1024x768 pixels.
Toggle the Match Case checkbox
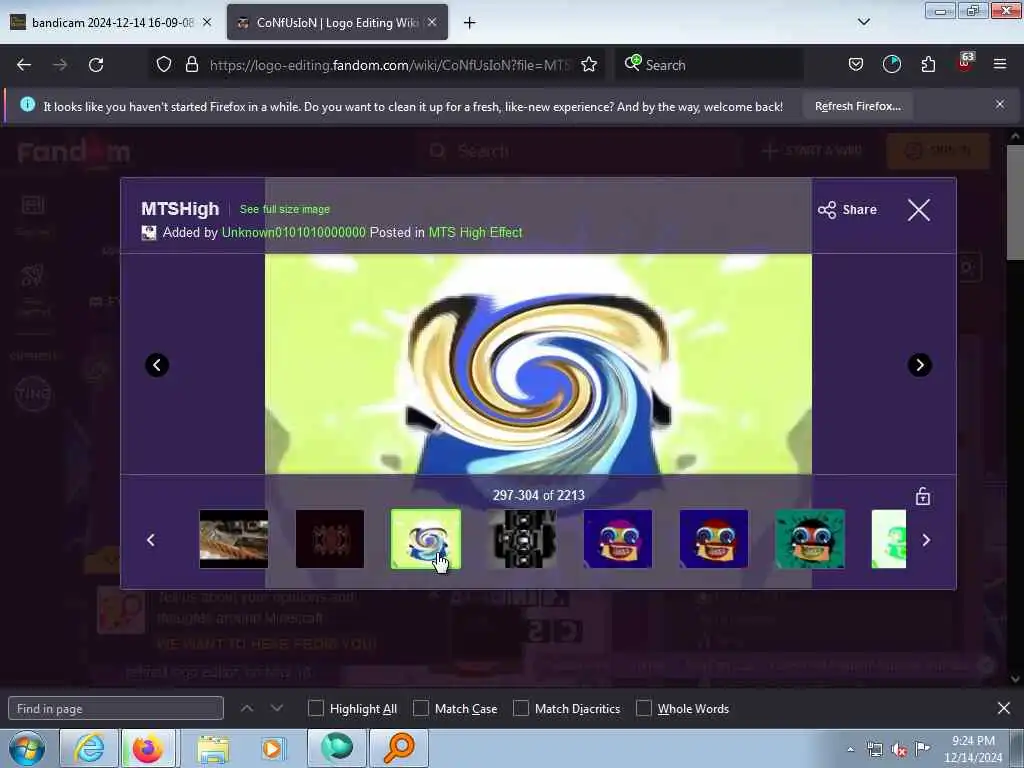(x=421, y=708)
